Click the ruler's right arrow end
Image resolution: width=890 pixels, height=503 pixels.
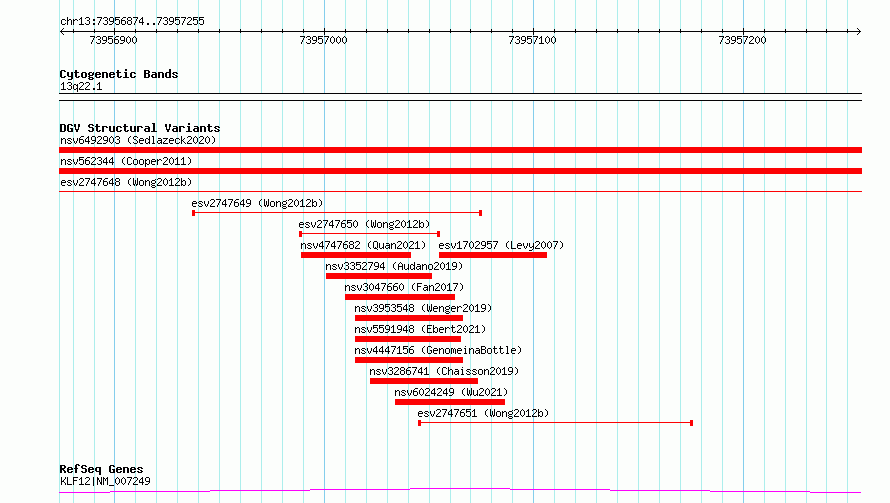coord(859,32)
